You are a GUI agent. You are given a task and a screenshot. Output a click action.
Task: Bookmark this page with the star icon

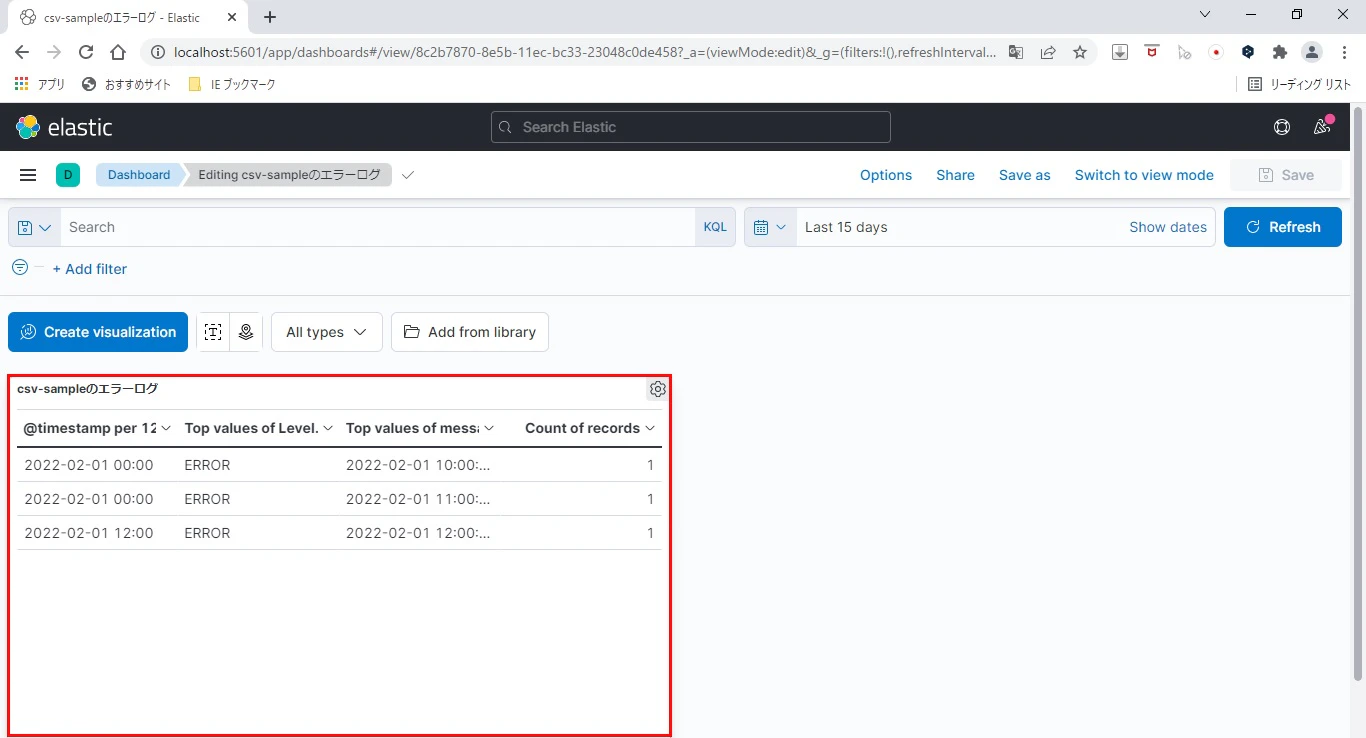1080,52
